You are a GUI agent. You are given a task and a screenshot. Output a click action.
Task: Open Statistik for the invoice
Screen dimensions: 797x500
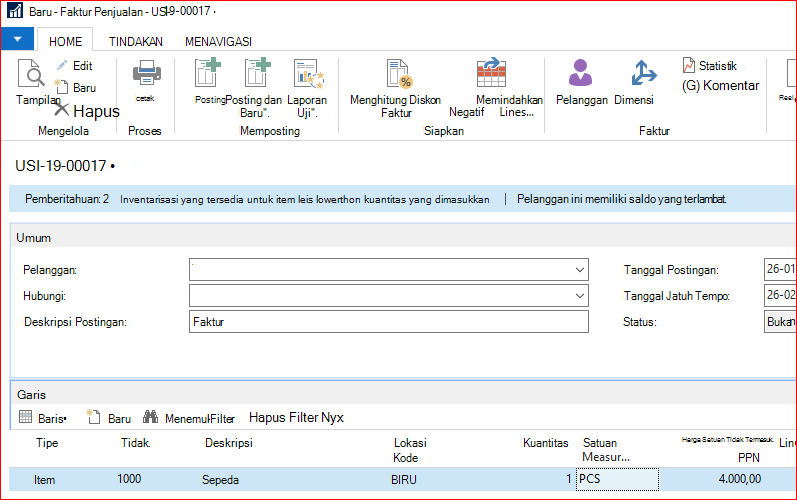click(710, 66)
